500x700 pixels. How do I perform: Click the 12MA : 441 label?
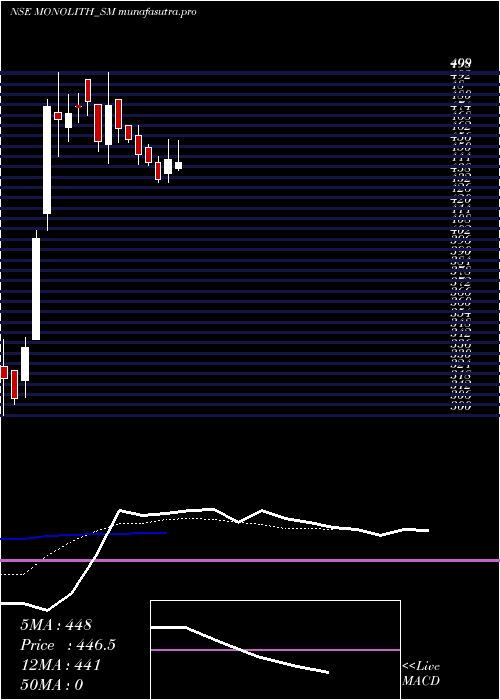60,665
